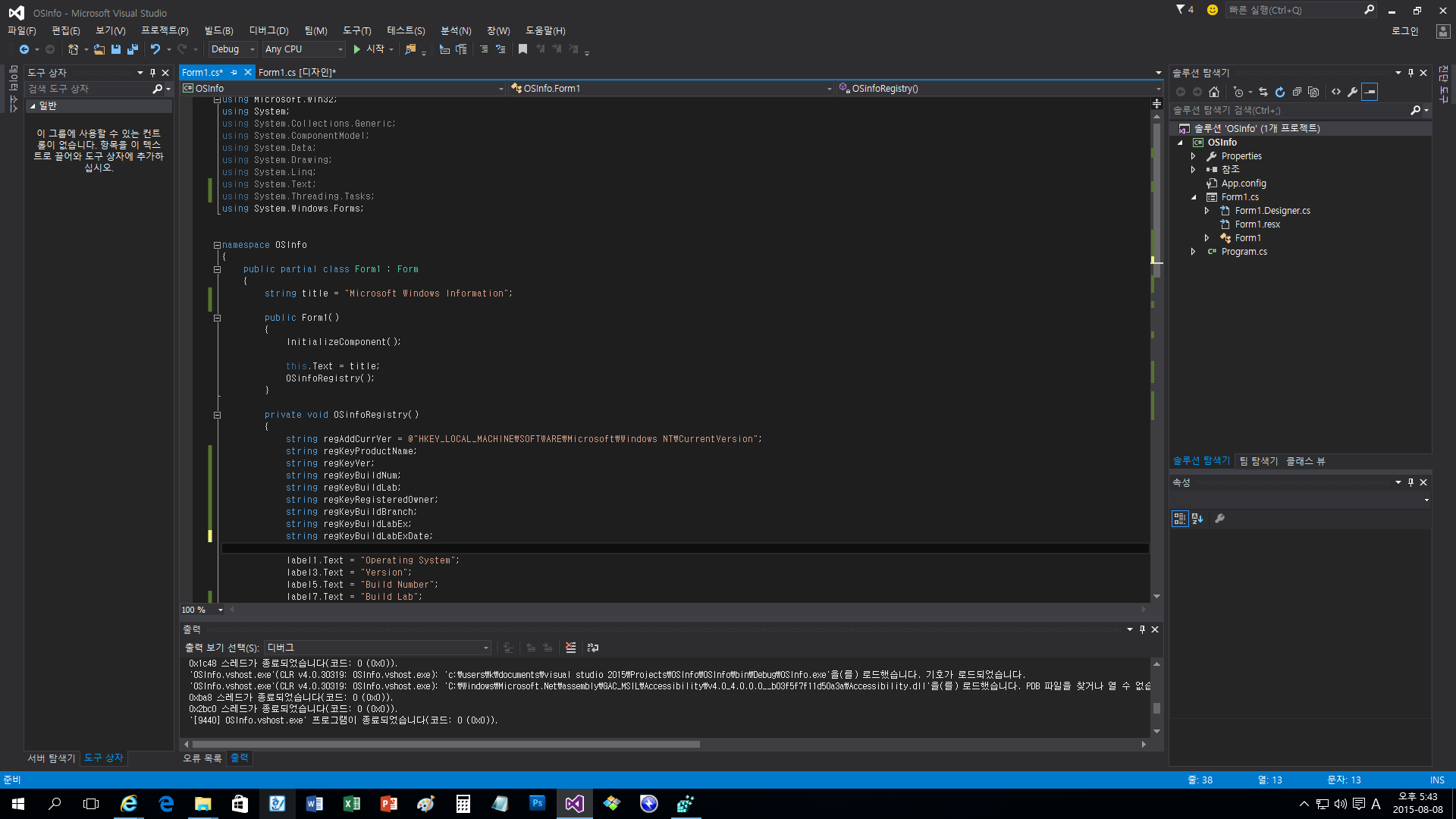The width and height of the screenshot is (1456, 819).
Task: Expand the 참조 references node
Action: (1194, 170)
